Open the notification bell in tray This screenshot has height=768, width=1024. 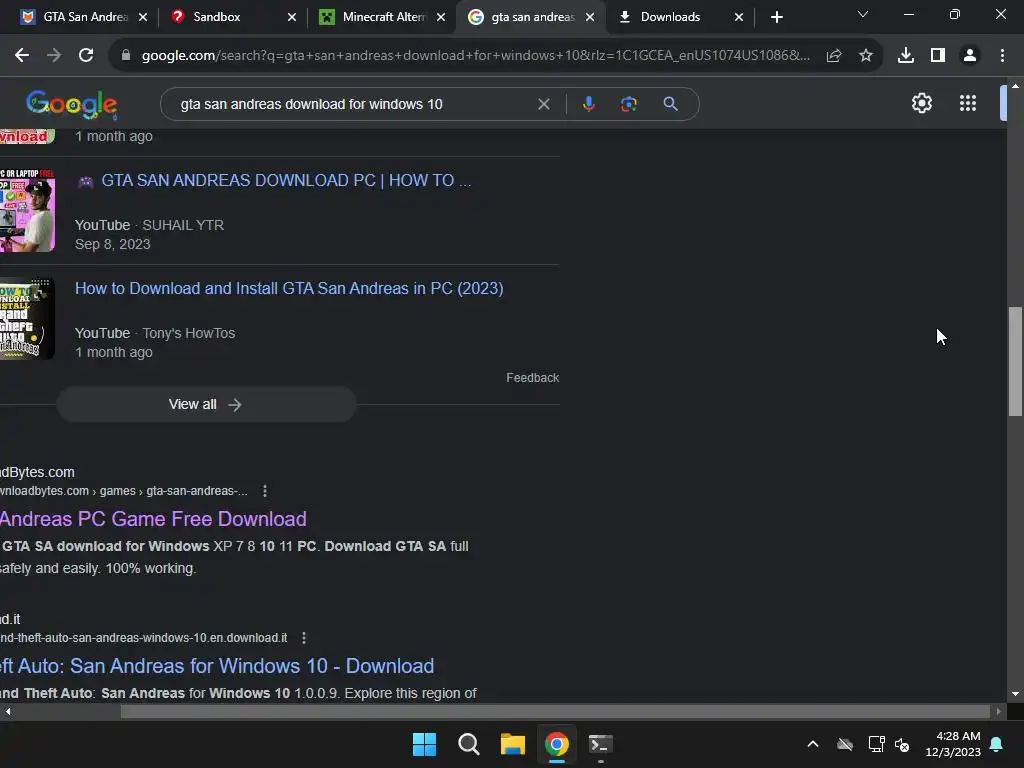[997, 744]
